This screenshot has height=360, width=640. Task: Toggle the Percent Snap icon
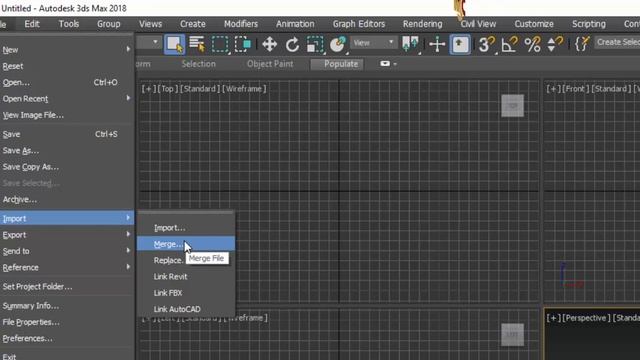tap(532, 44)
